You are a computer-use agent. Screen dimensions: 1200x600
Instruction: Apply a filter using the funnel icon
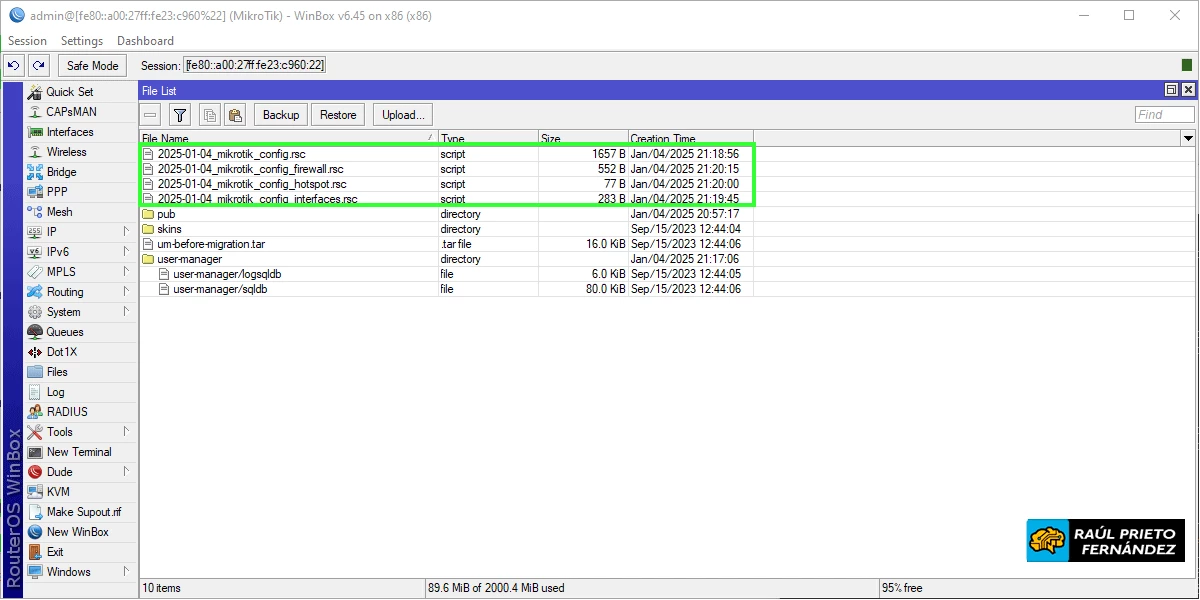(179, 114)
